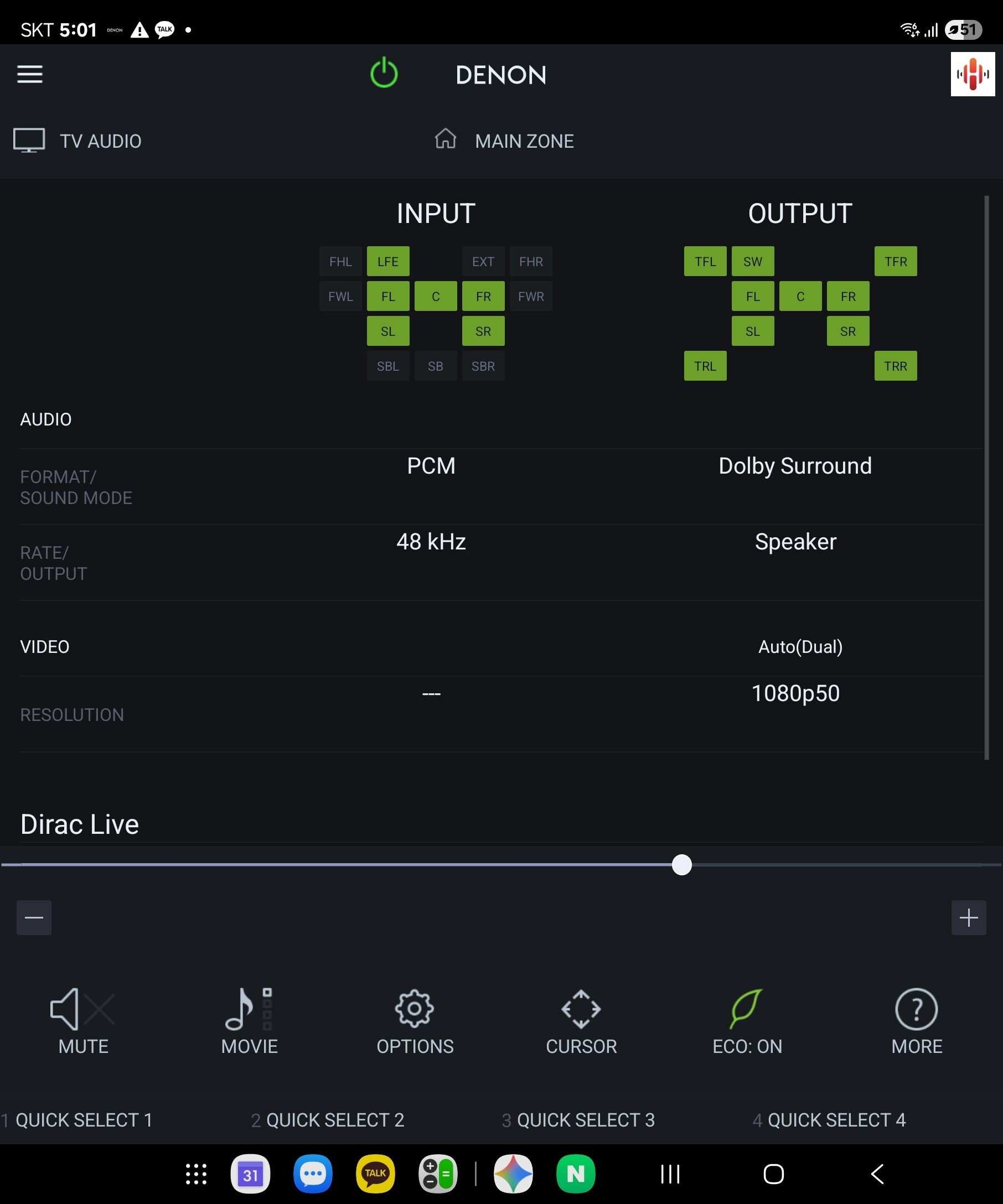Tap the Wi-Fi status icon
The width and height of the screenshot is (1003, 1204).
click(909, 29)
